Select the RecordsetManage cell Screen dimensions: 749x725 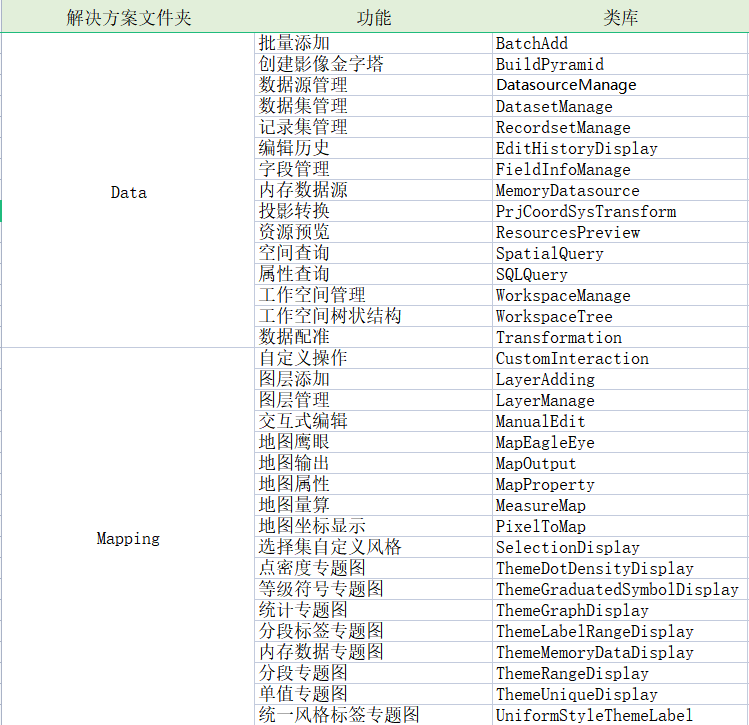coord(620,128)
